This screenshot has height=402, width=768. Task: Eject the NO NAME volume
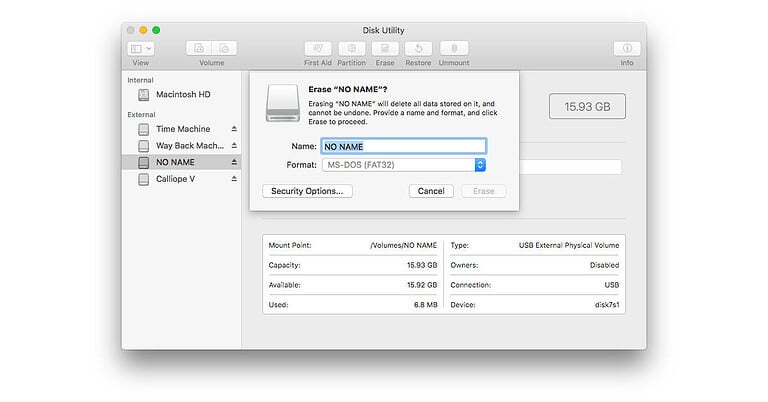pyautogui.click(x=234, y=162)
